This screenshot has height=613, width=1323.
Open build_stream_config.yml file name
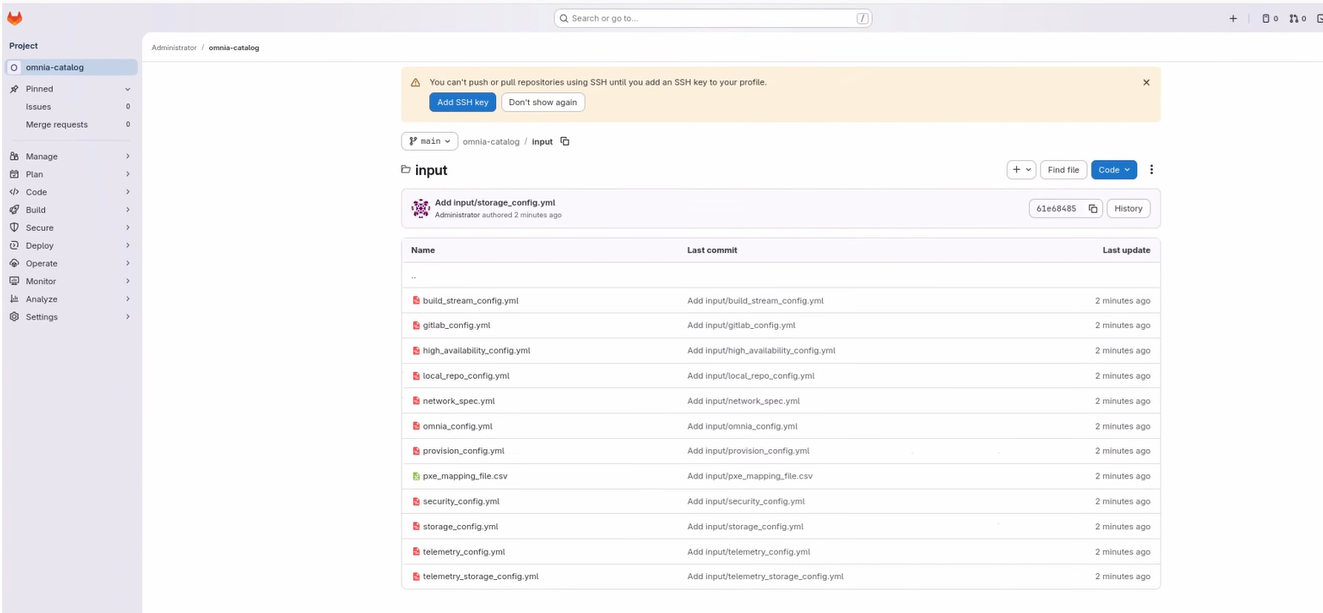coord(471,301)
